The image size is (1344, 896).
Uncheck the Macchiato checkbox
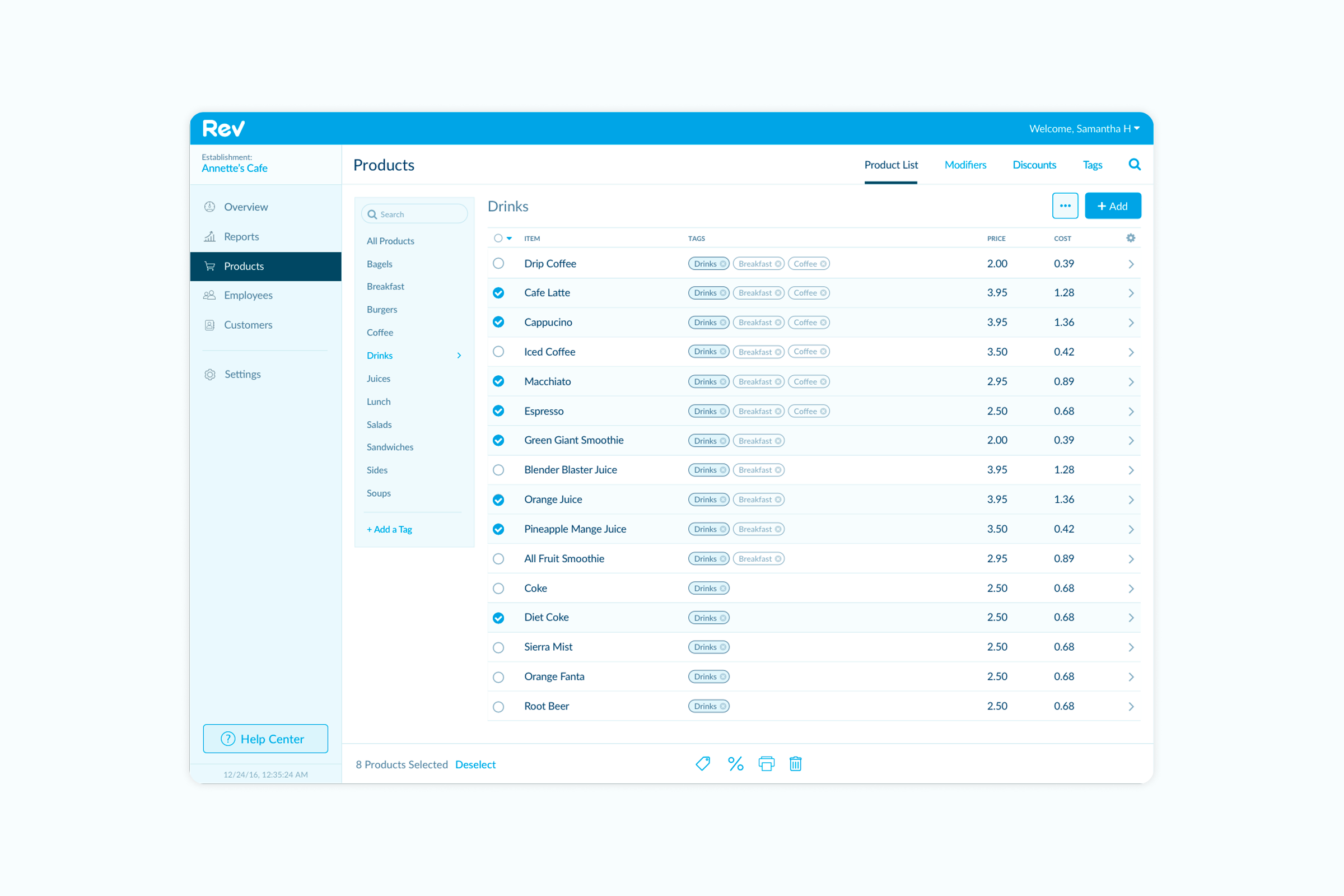[x=498, y=381]
